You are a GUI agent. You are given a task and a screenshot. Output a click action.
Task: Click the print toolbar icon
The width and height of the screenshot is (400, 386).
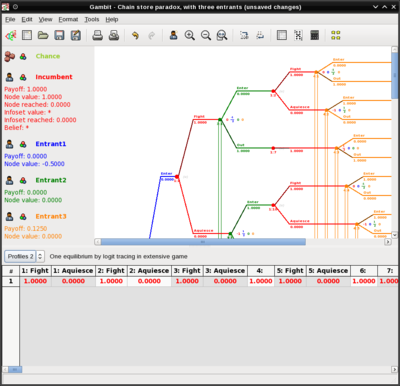[97, 35]
